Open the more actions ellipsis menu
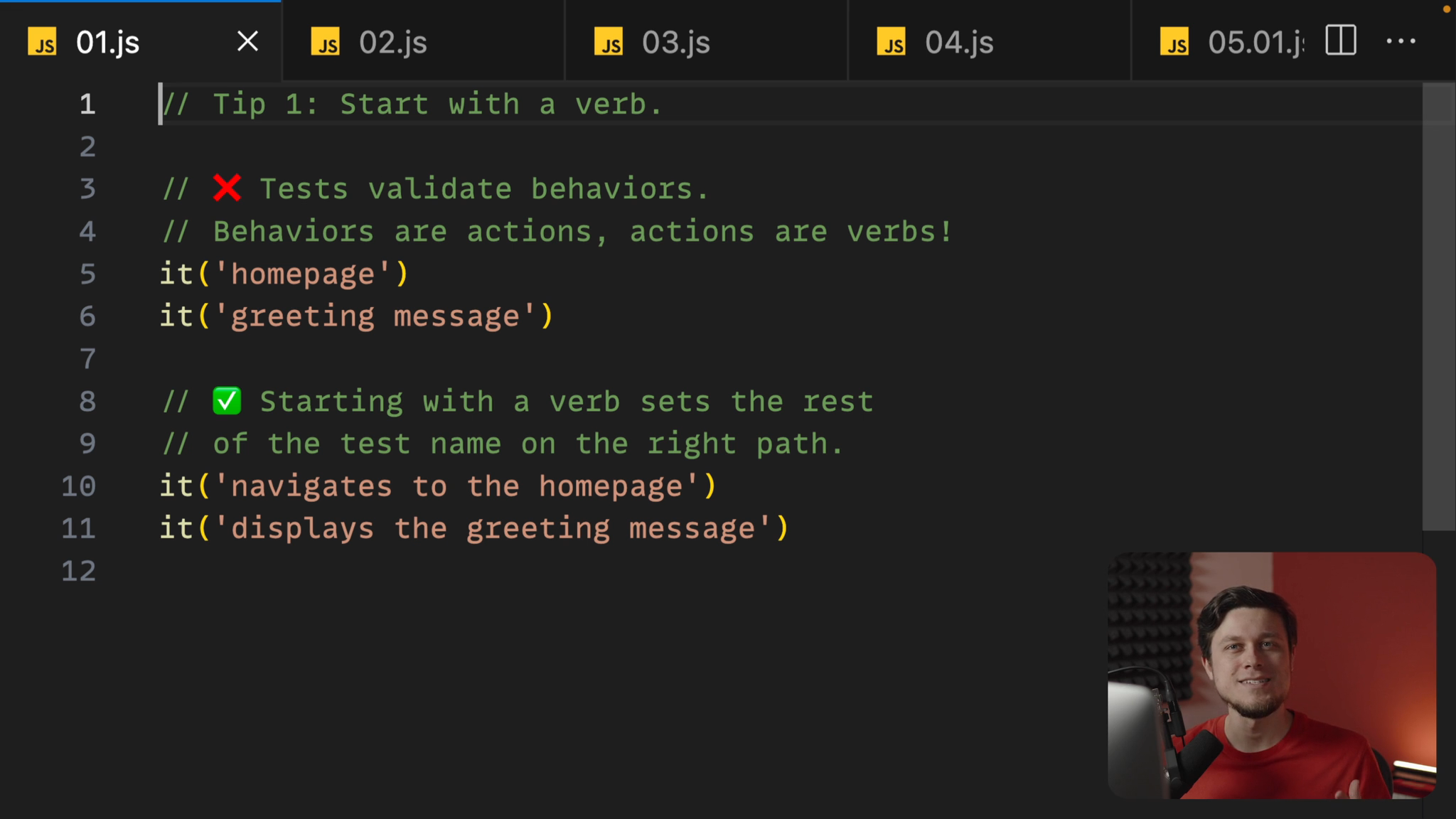The height and width of the screenshot is (819, 1456). click(x=1401, y=41)
